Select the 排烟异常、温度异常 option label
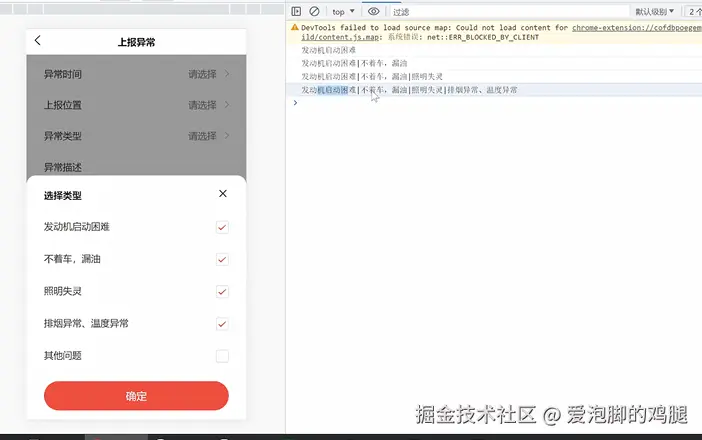Screen dimensions: 702x440 tap(86, 324)
